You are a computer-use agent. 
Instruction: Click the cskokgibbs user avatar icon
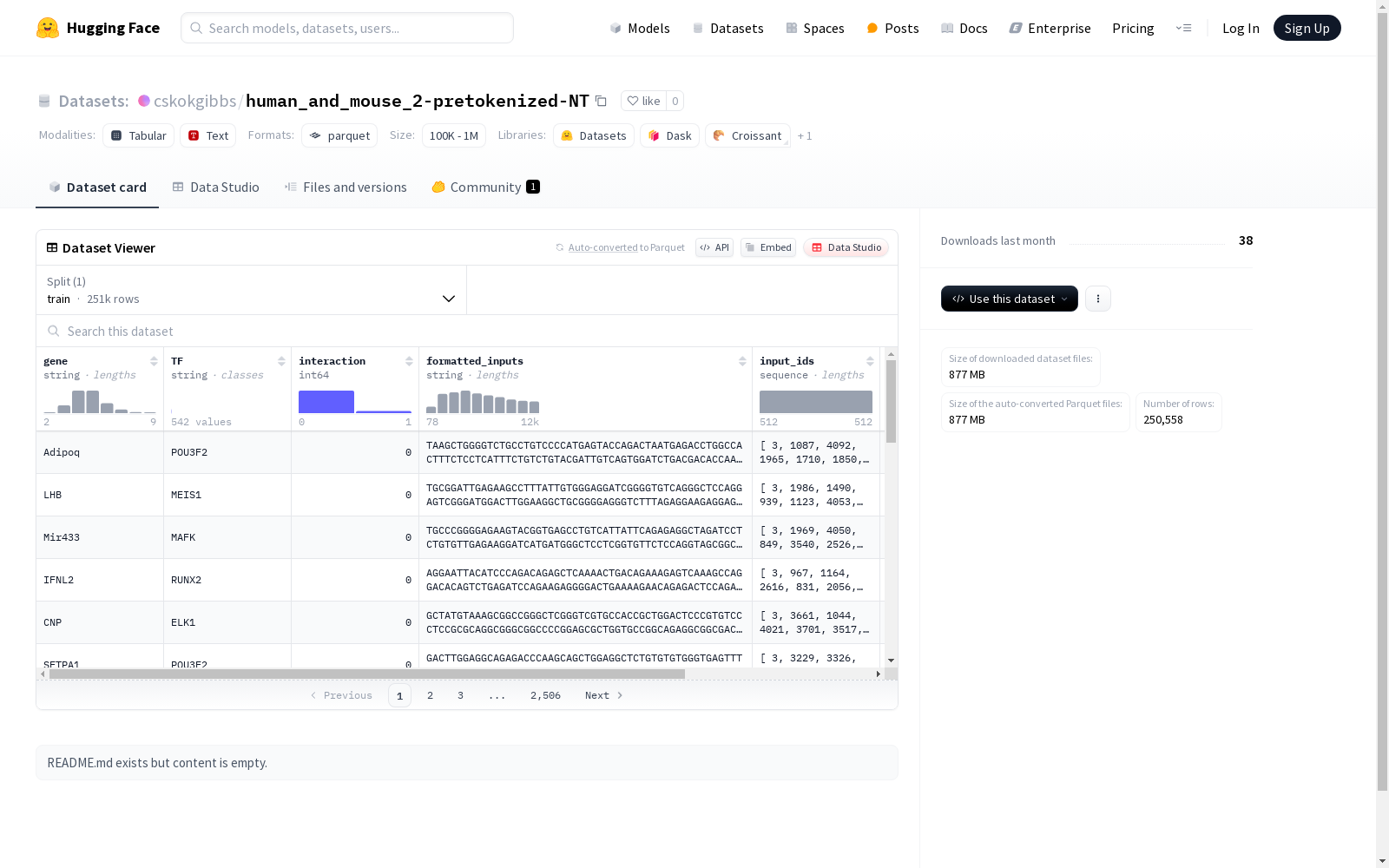tap(144, 101)
